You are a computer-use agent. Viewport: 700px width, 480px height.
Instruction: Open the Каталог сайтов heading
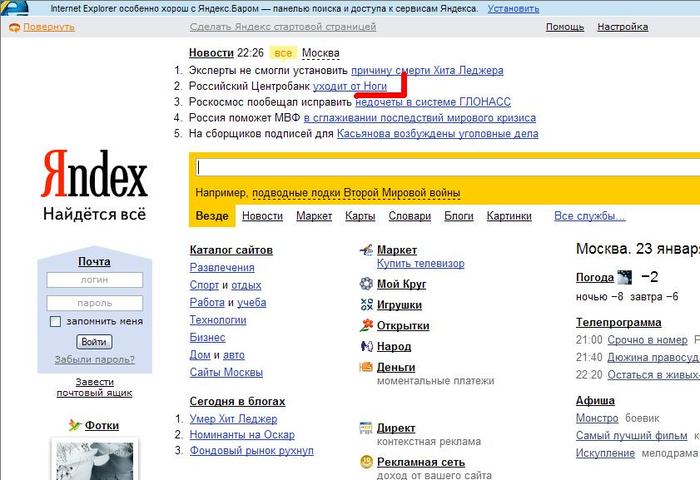tap(231, 250)
